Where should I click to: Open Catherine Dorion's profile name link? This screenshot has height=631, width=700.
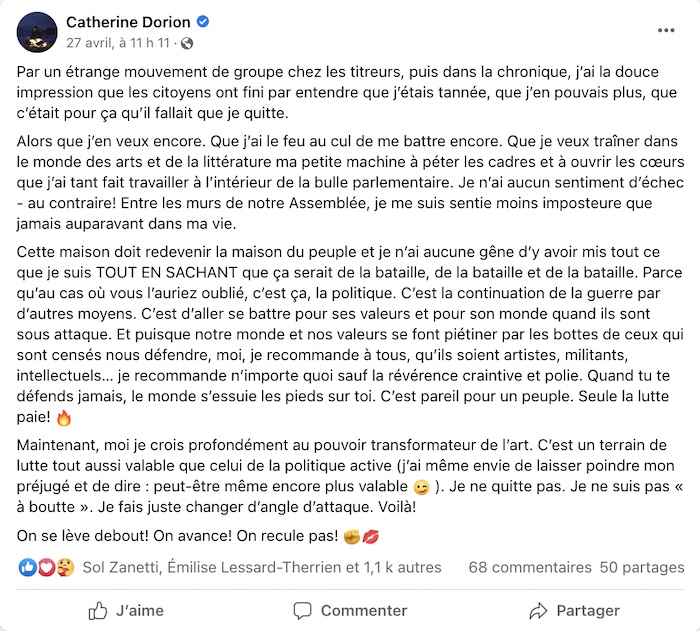[x=128, y=22]
